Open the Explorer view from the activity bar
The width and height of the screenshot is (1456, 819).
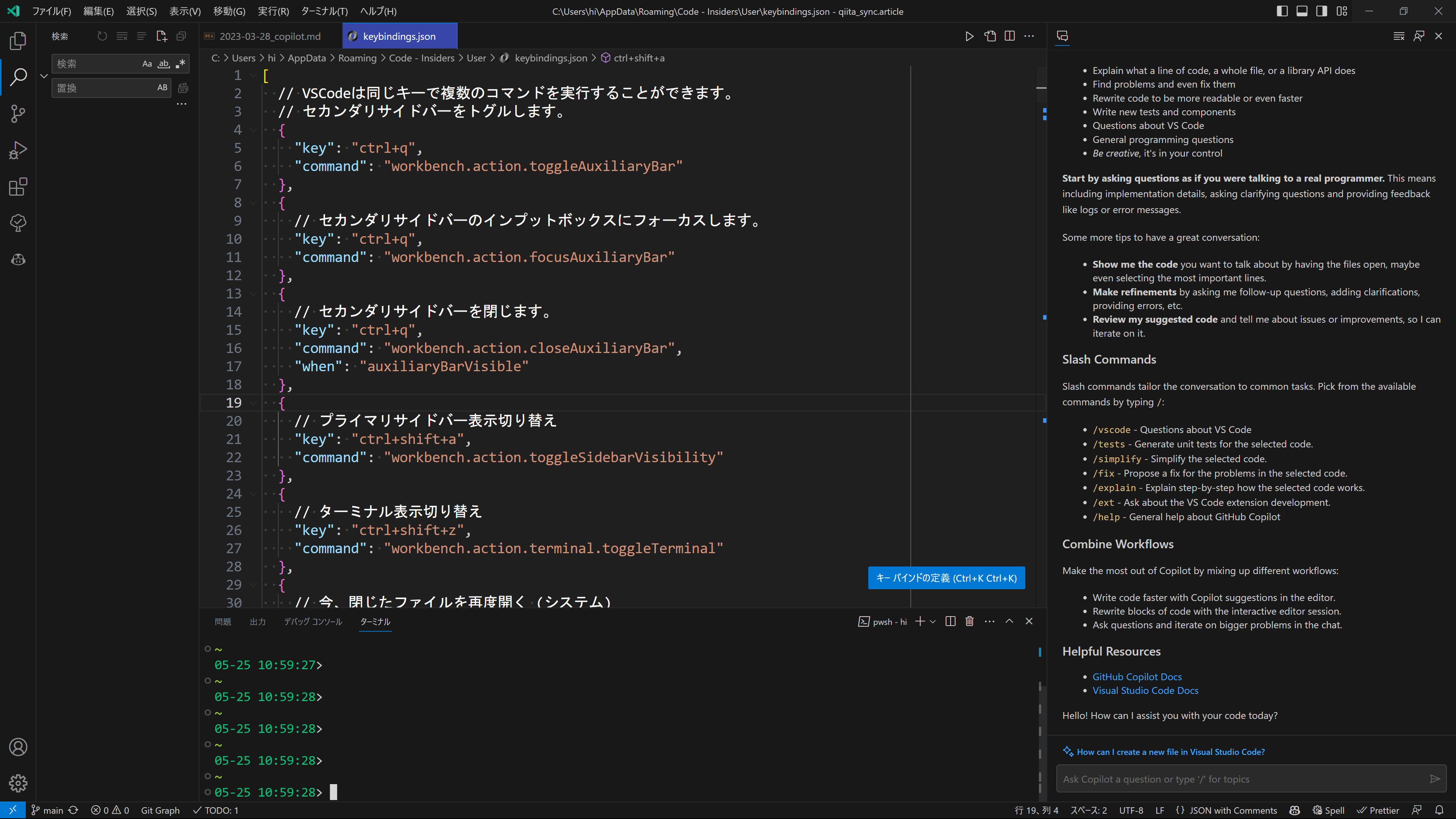(x=17, y=41)
